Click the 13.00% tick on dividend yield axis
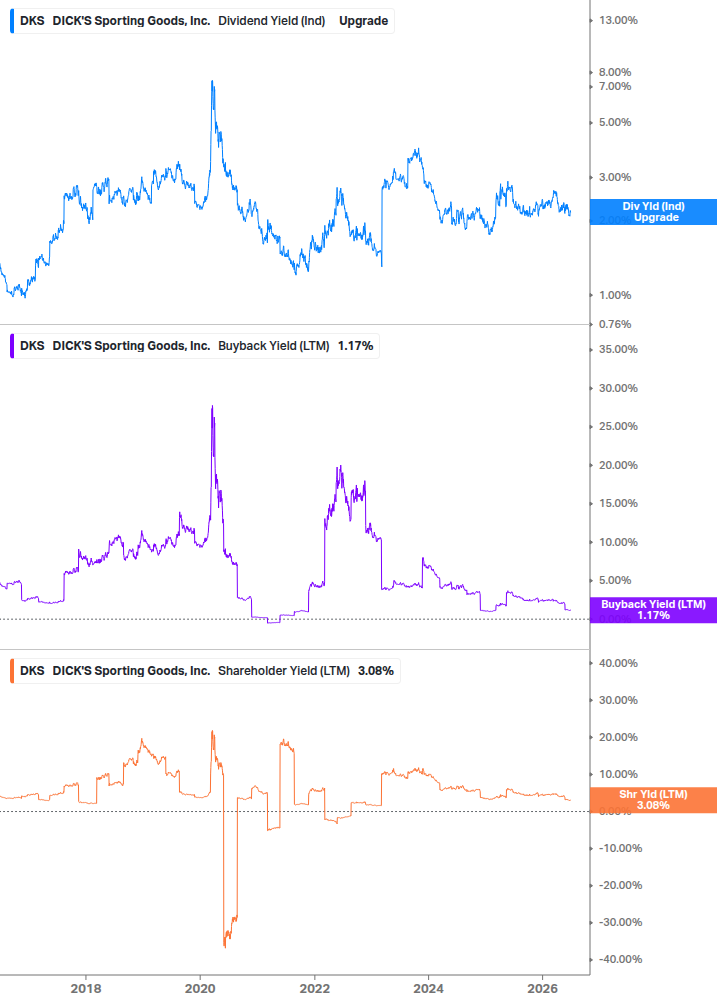This screenshot has width=717, height=1005. [x=618, y=21]
